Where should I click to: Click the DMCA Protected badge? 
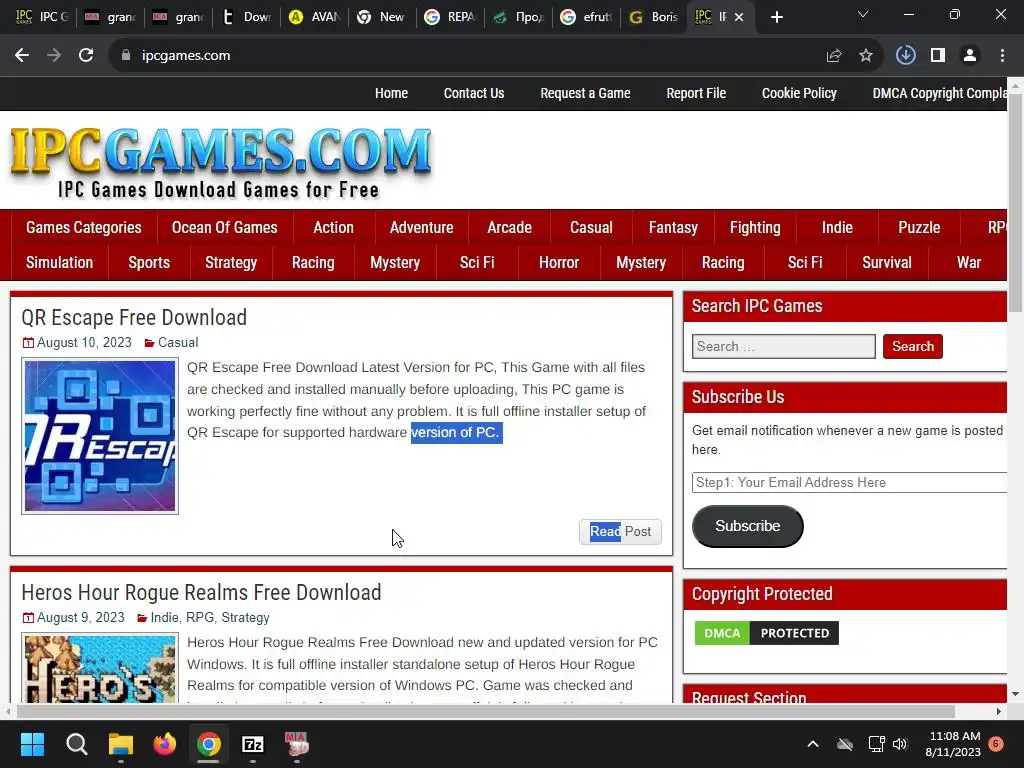(x=766, y=633)
